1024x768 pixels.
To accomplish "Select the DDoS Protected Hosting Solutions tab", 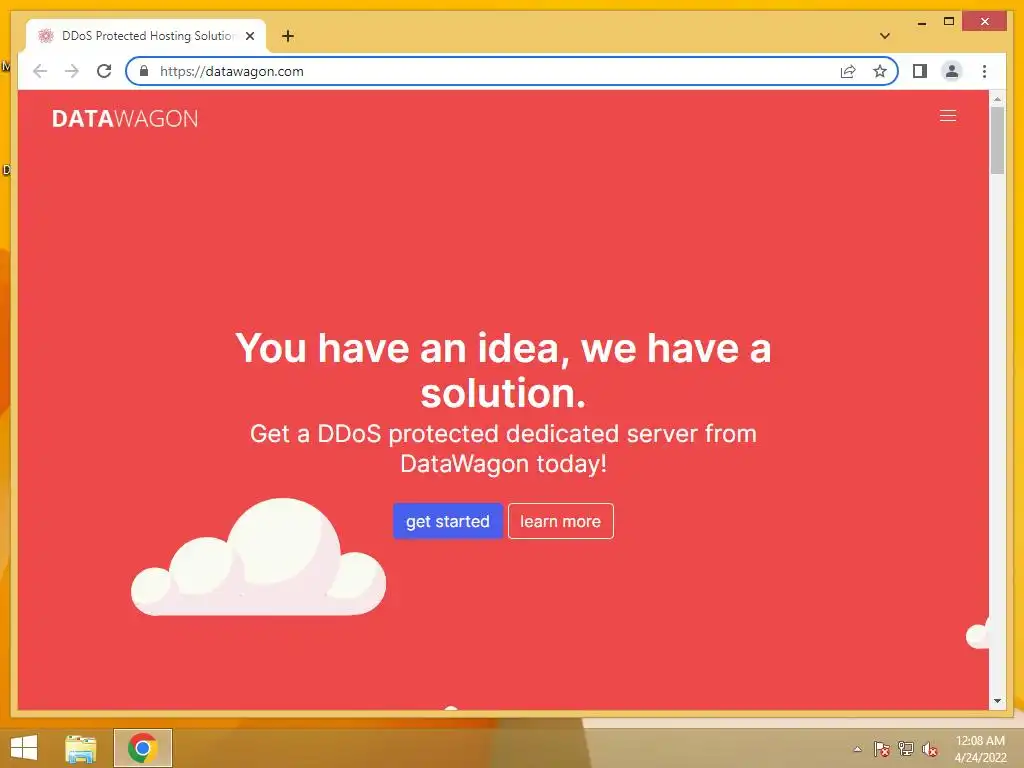I will click(x=146, y=36).
